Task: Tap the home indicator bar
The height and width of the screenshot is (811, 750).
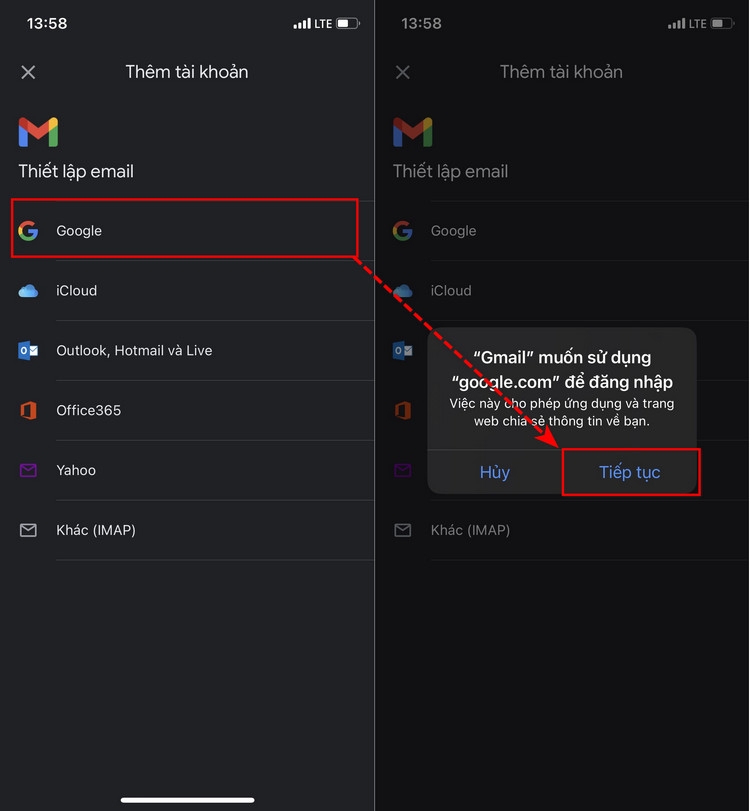Action: tap(187, 799)
